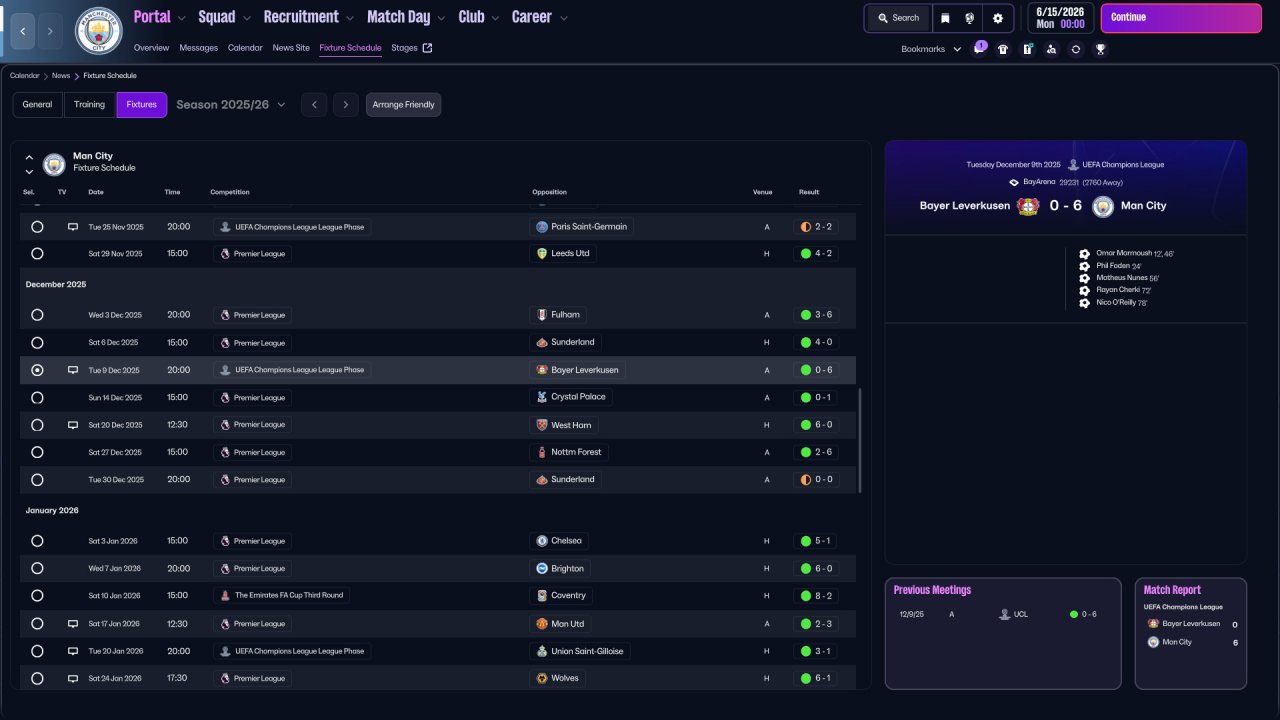The image size is (1280, 720).
Task: Select the Crystal Palace fixture radio button
Action: click(37, 397)
